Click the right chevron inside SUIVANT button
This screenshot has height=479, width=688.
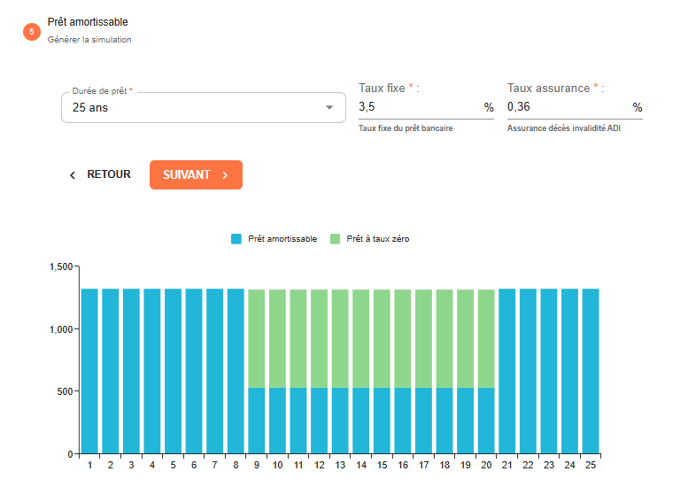[226, 175]
